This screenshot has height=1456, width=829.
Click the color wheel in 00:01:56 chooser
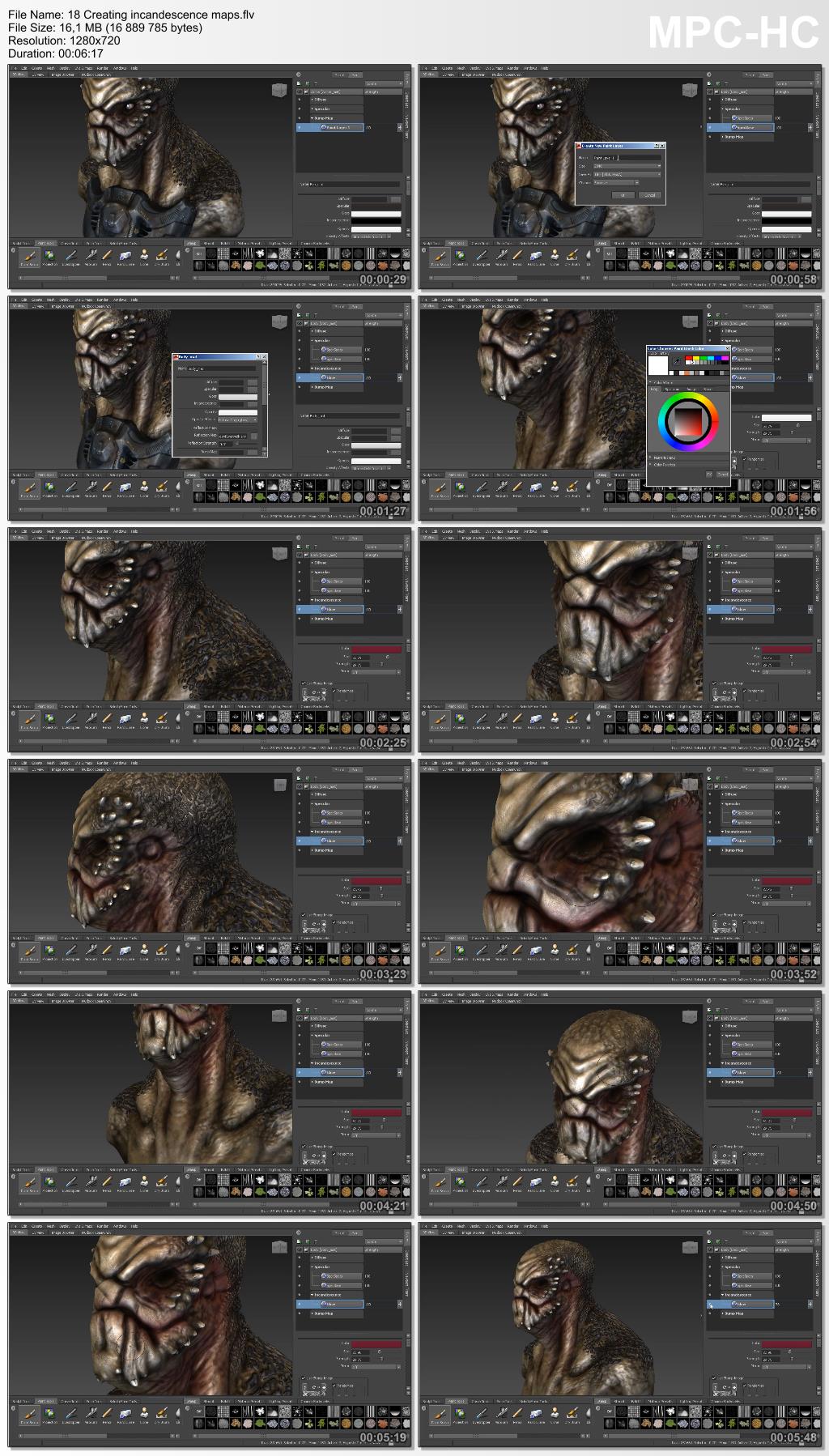click(x=688, y=421)
